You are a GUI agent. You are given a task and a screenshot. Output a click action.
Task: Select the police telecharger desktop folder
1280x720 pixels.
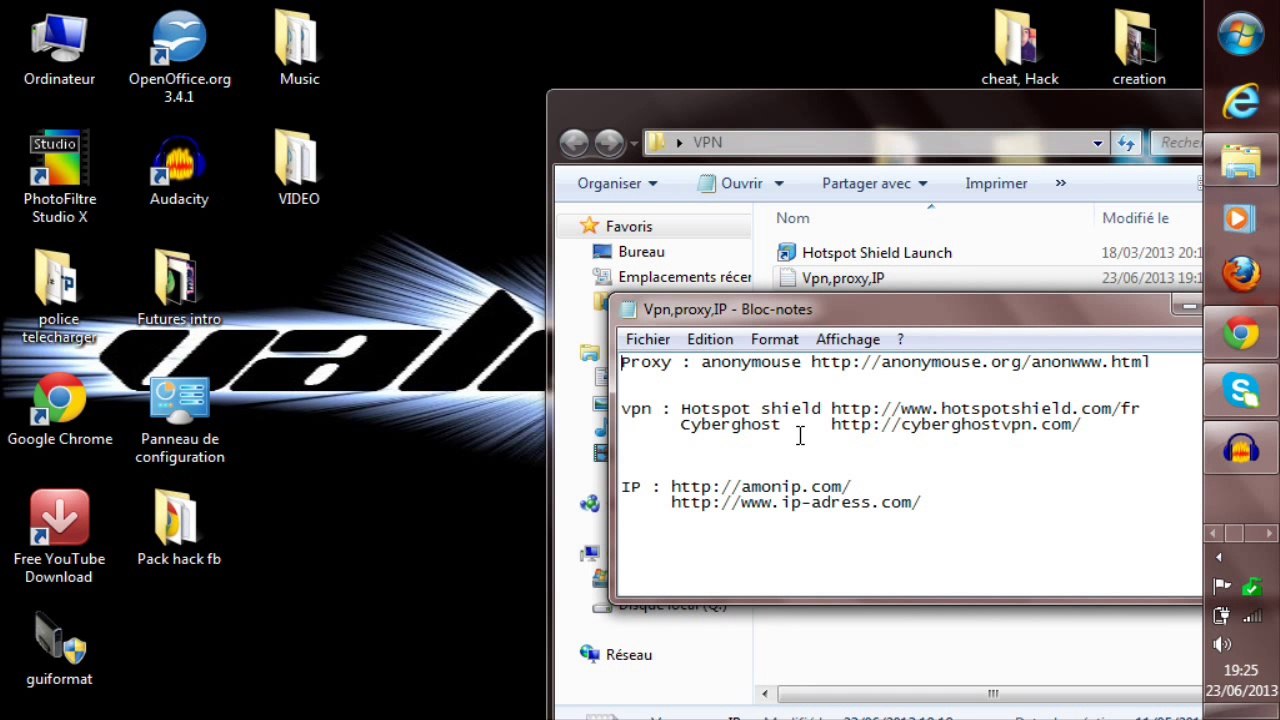coord(59,298)
